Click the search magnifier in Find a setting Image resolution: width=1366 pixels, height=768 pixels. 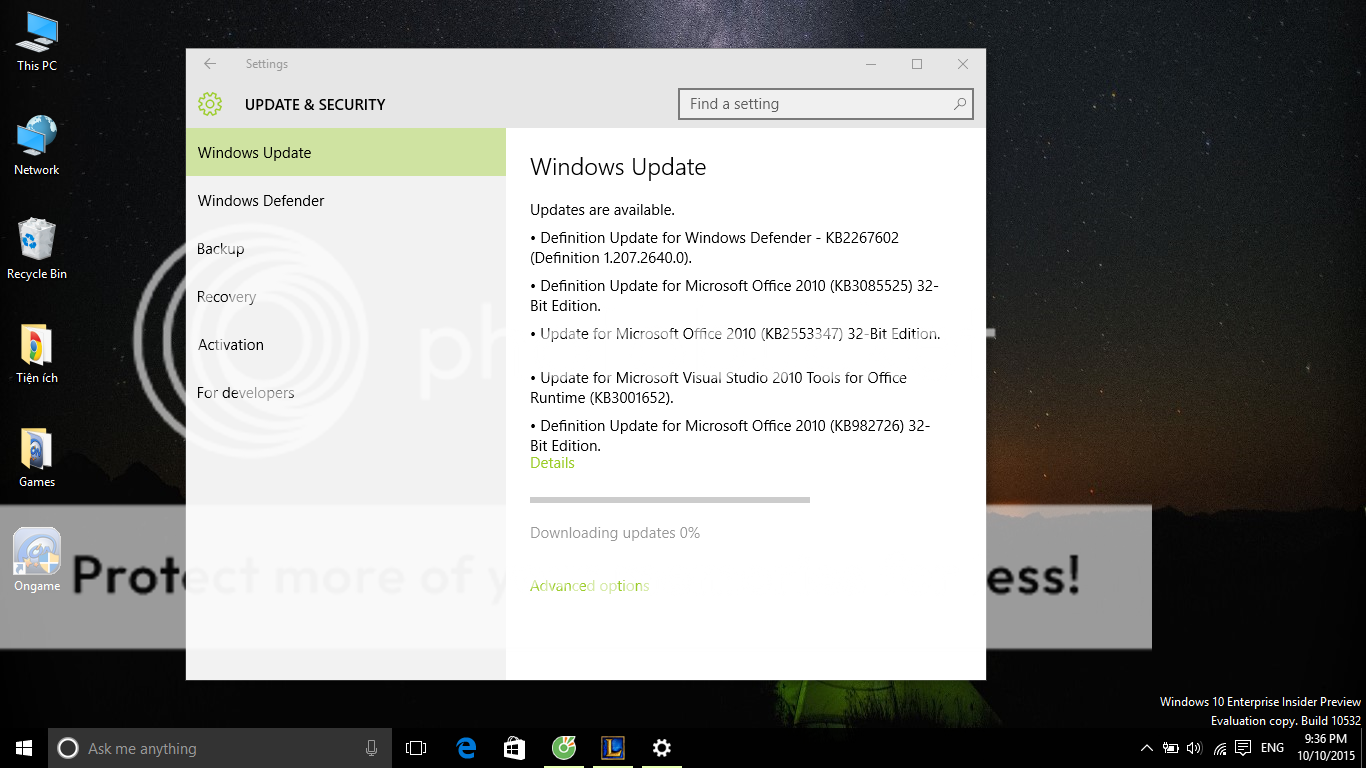pos(959,104)
